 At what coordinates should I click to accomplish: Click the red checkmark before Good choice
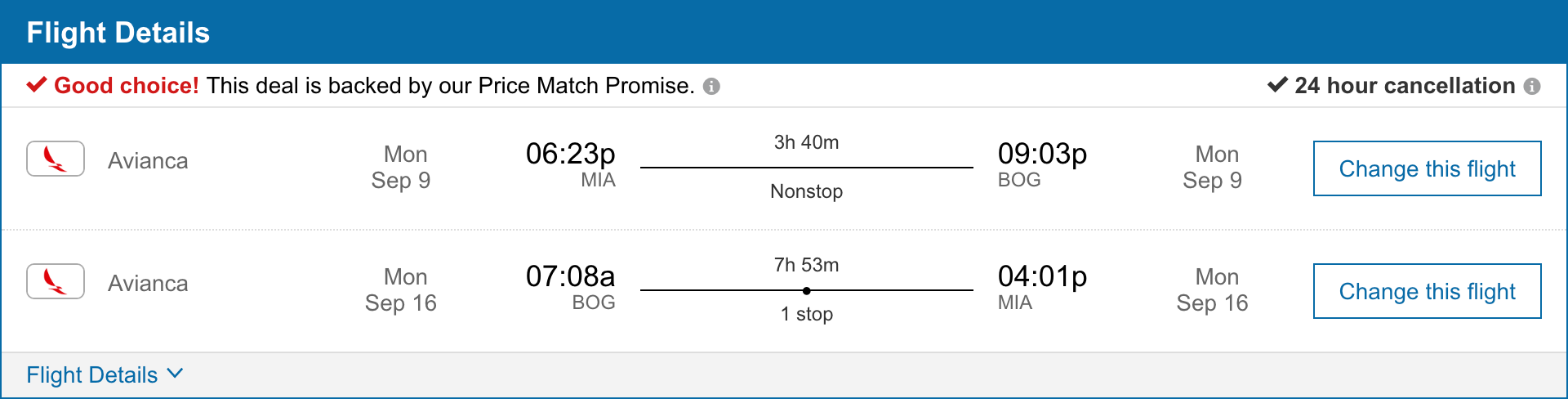(37, 85)
